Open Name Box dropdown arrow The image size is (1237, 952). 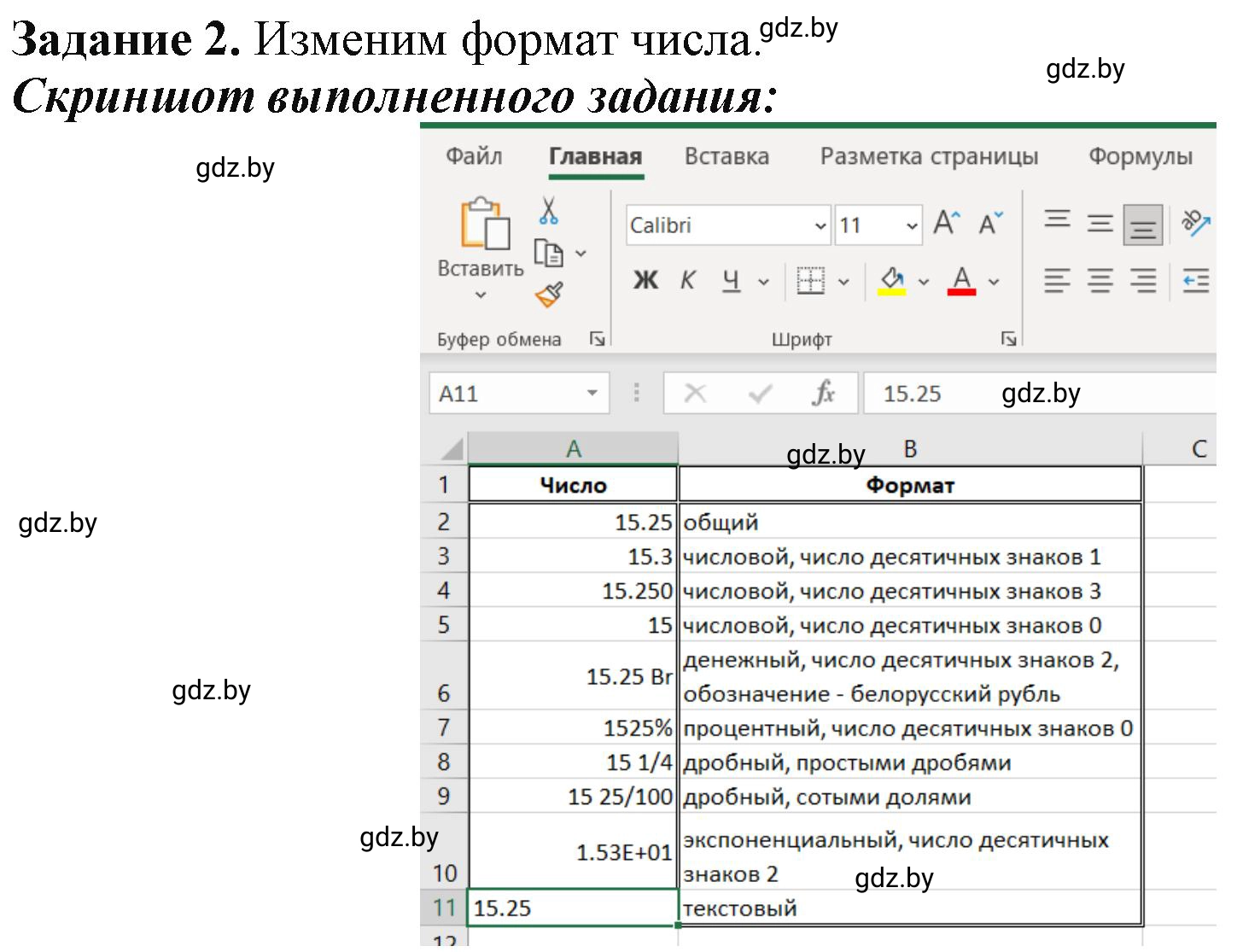(592, 394)
